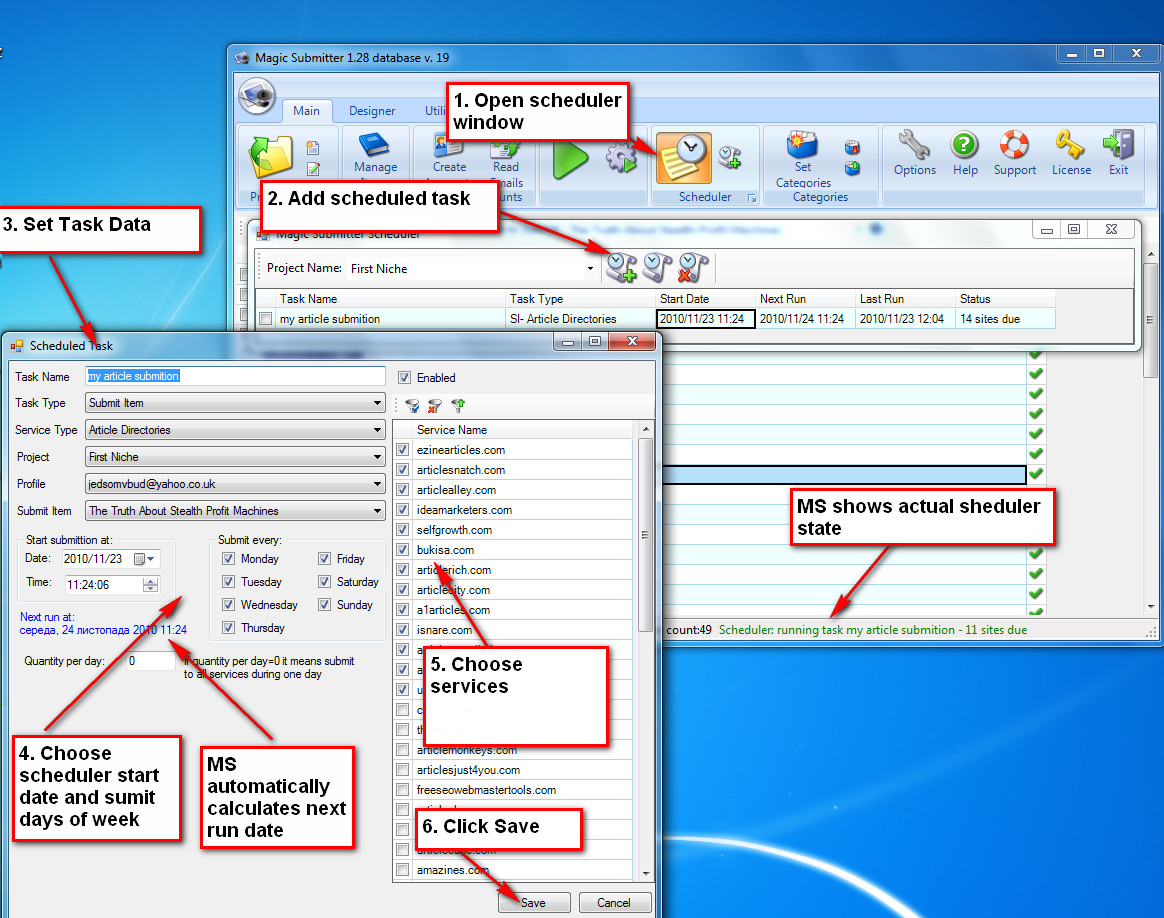Open the project folder icon in ribbon
The width and height of the screenshot is (1164, 918).
(x=271, y=157)
